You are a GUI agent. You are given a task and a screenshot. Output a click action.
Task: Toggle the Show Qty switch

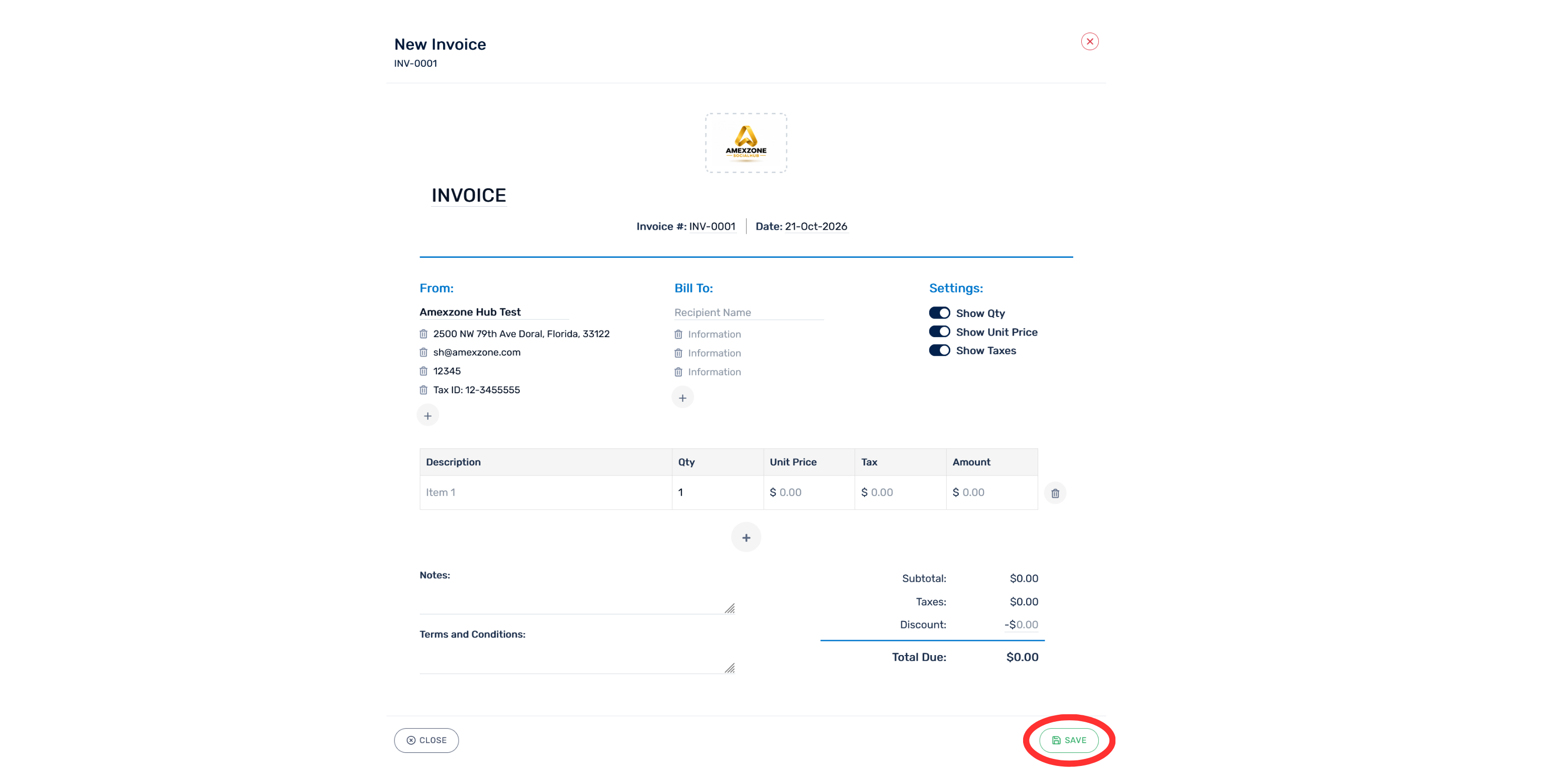click(939, 313)
